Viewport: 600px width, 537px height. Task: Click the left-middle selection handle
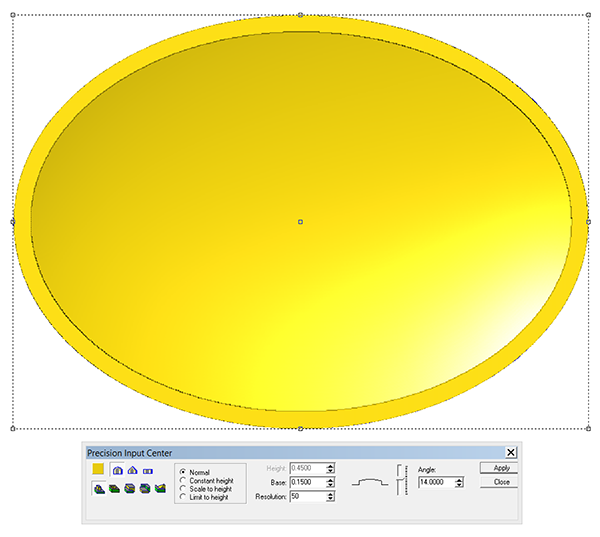point(13,222)
